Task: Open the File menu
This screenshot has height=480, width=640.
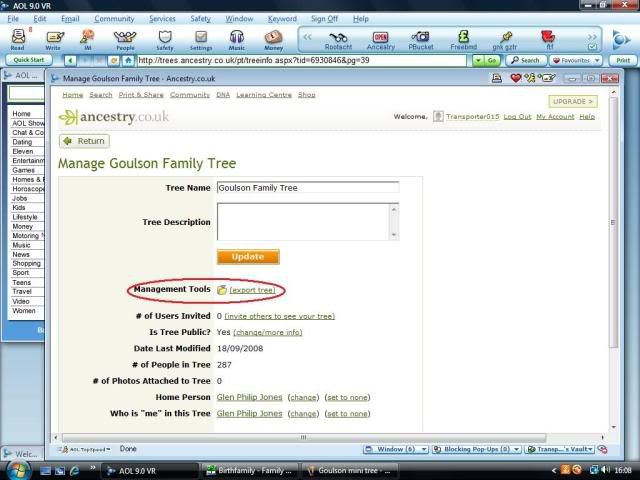Action: coord(13,19)
